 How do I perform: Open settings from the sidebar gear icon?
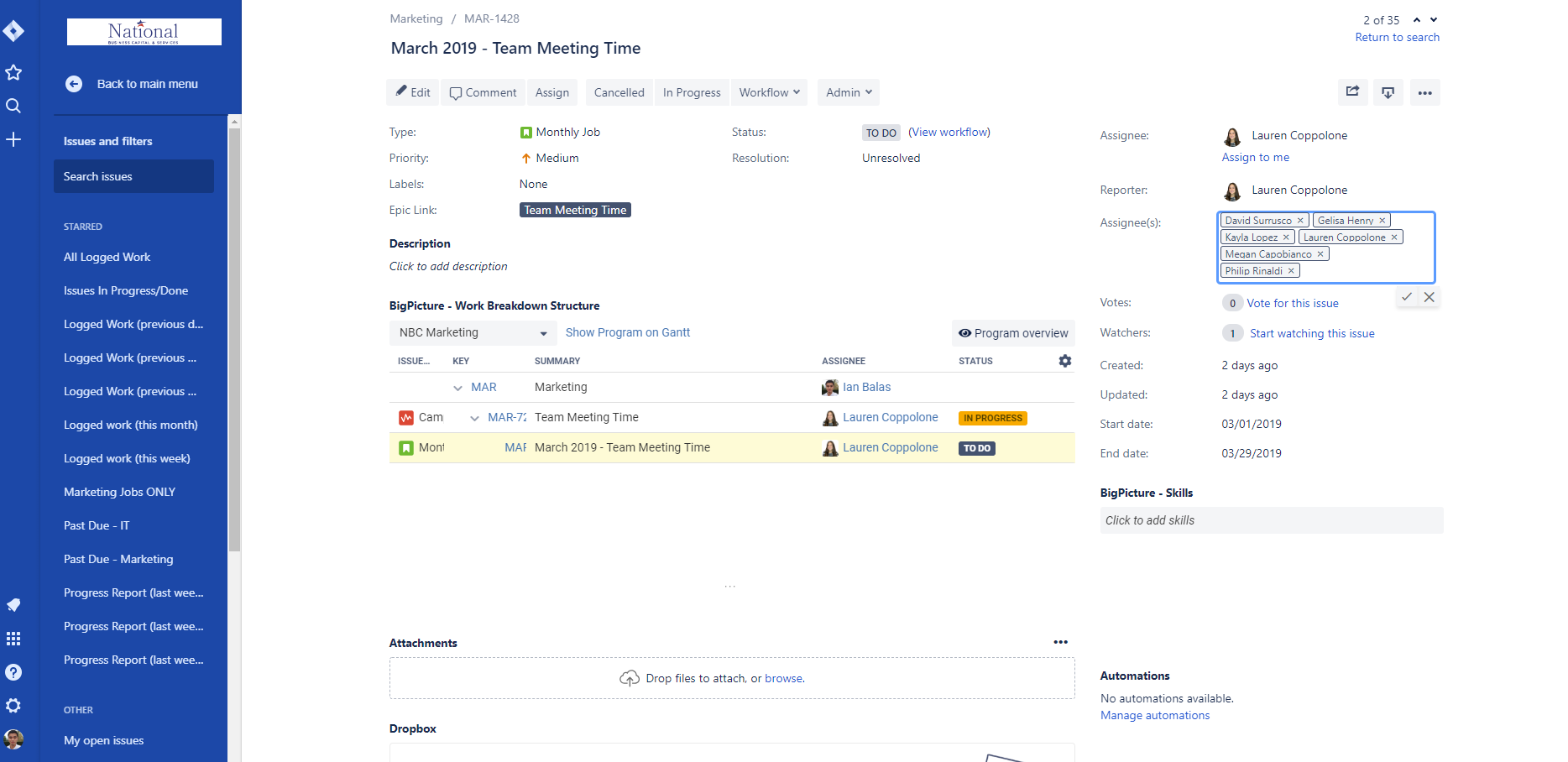point(13,706)
